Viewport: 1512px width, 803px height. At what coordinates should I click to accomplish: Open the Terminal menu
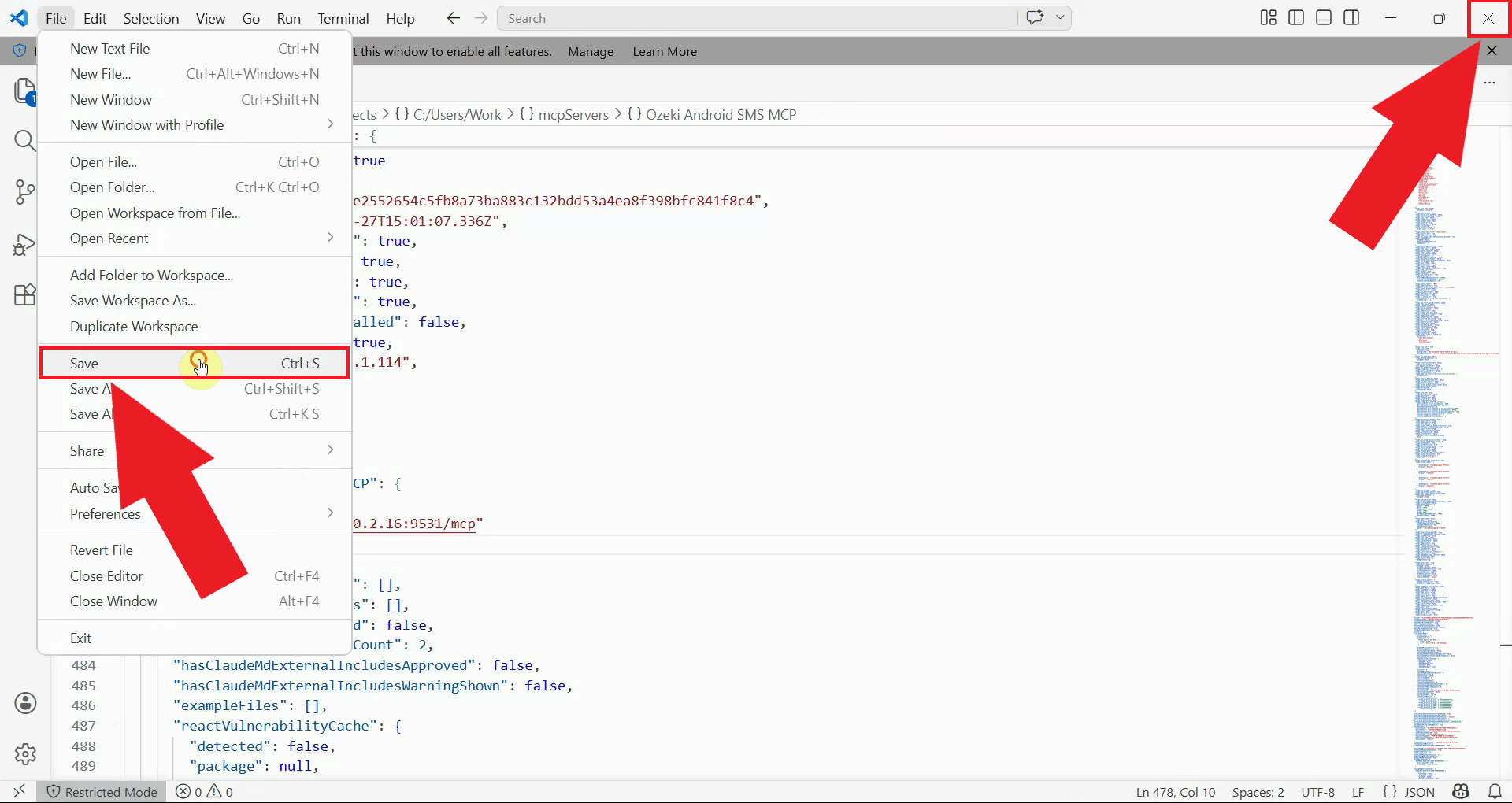[x=343, y=18]
